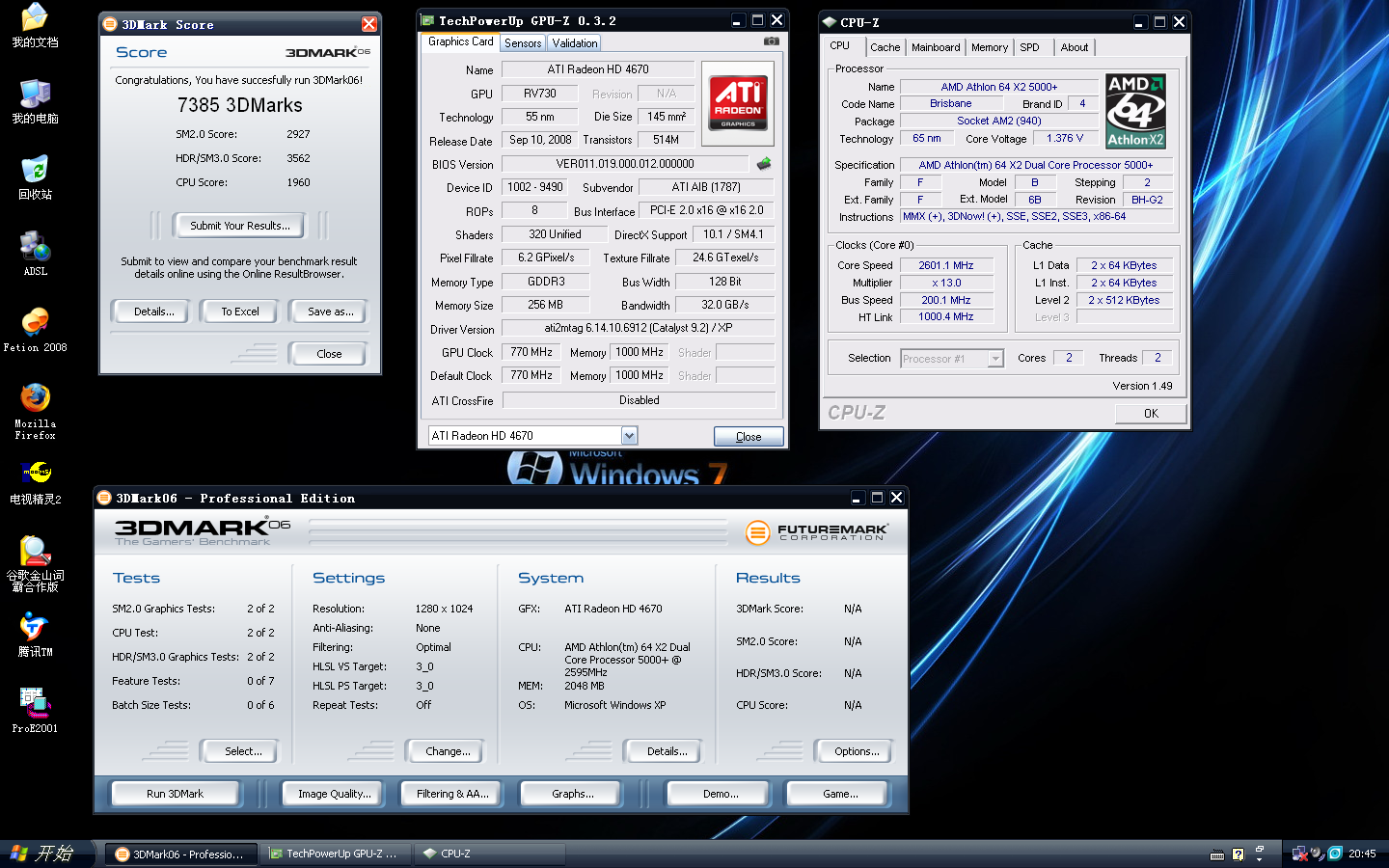The height and width of the screenshot is (868, 1389).
Task: Launch Fetion 2008 from desktop
Action: coord(35,330)
